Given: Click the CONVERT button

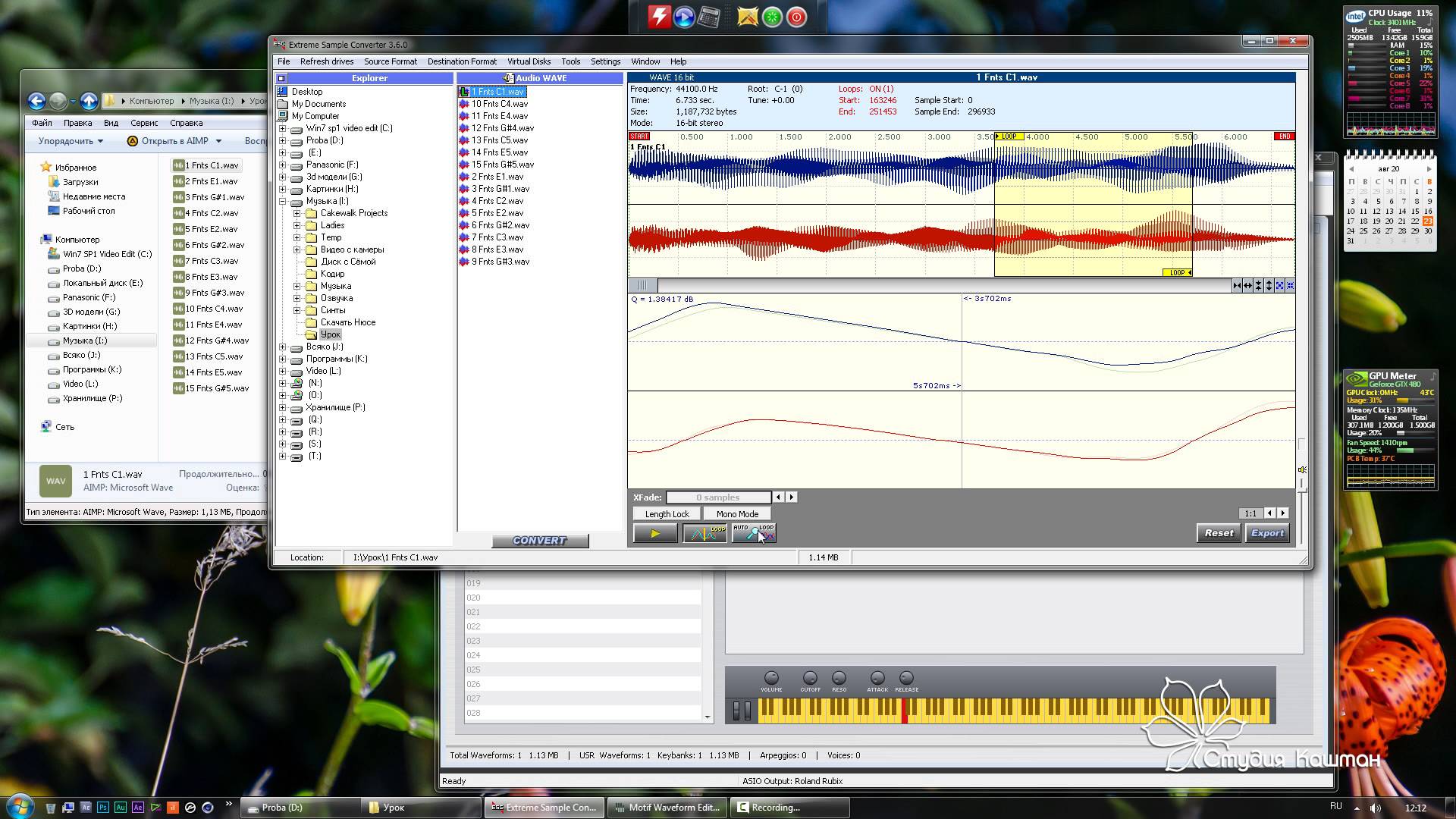Looking at the screenshot, I should (539, 541).
